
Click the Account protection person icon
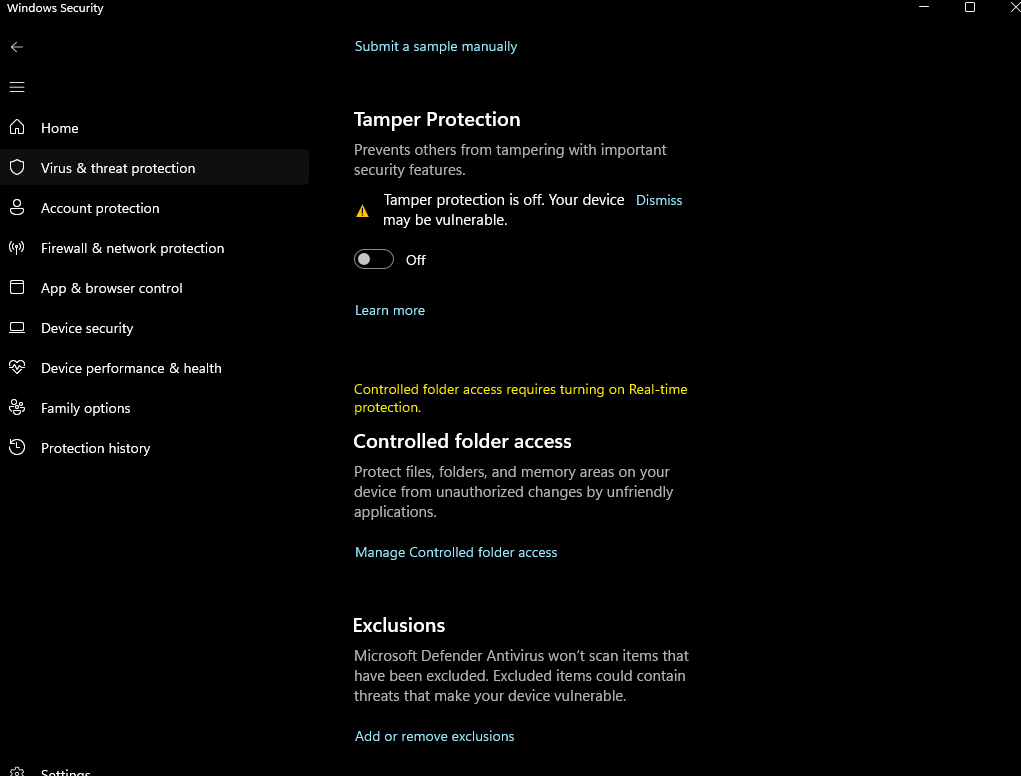[17, 208]
